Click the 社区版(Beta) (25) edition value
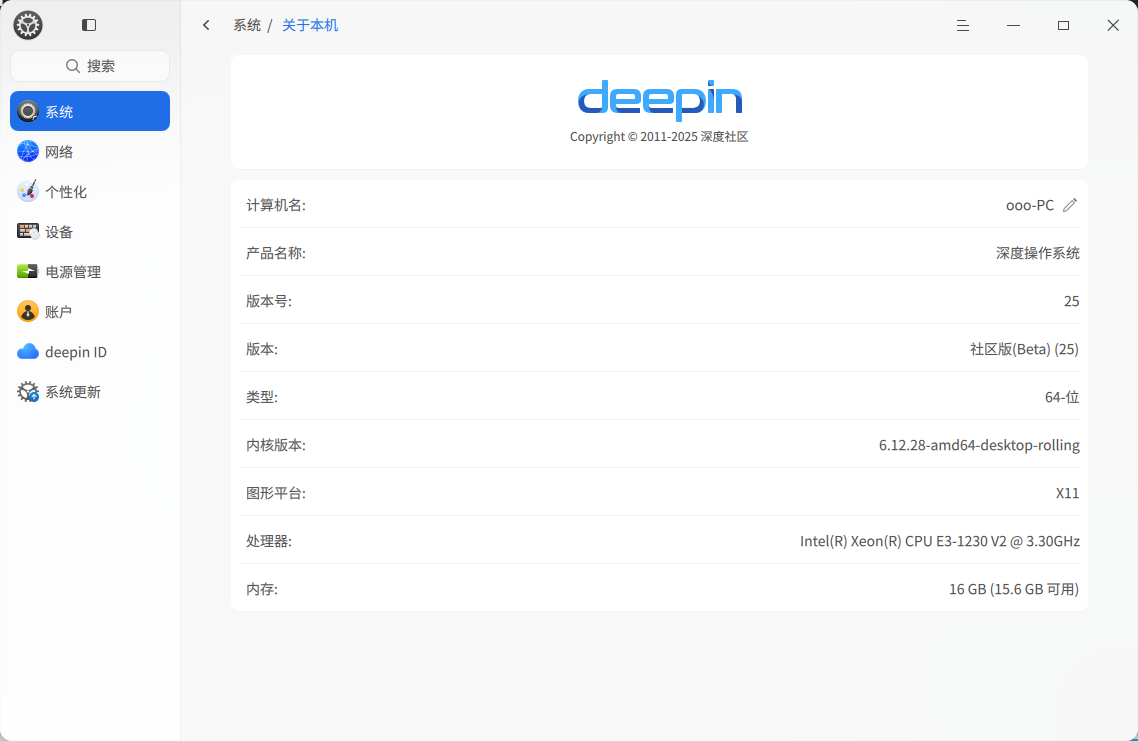The image size is (1138, 741). tap(1024, 349)
